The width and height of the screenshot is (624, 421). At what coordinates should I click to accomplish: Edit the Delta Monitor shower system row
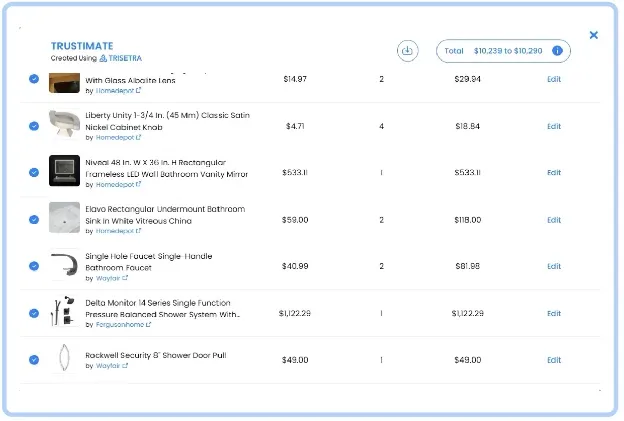point(554,313)
